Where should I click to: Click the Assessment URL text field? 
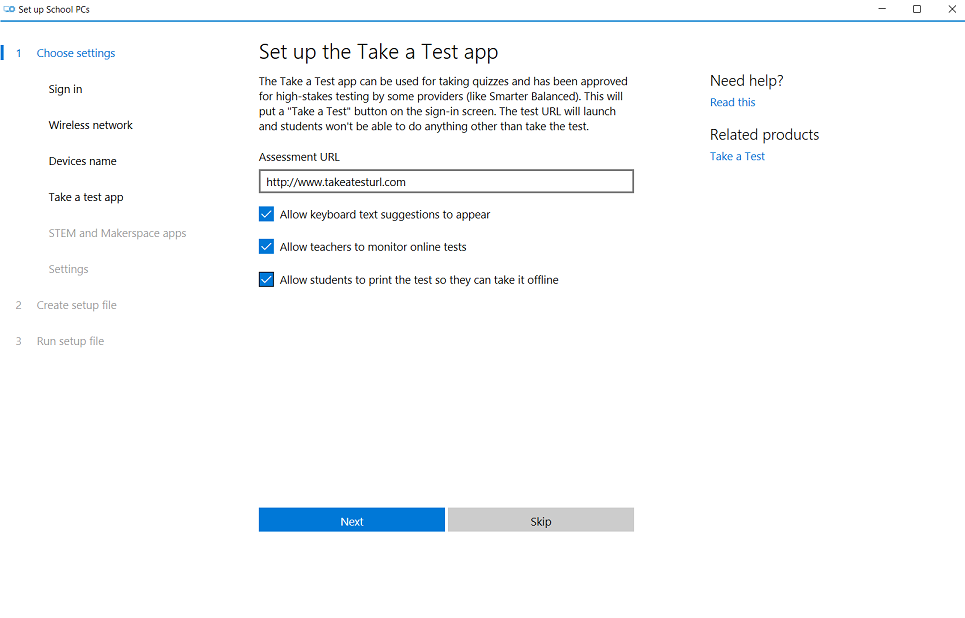(x=446, y=182)
